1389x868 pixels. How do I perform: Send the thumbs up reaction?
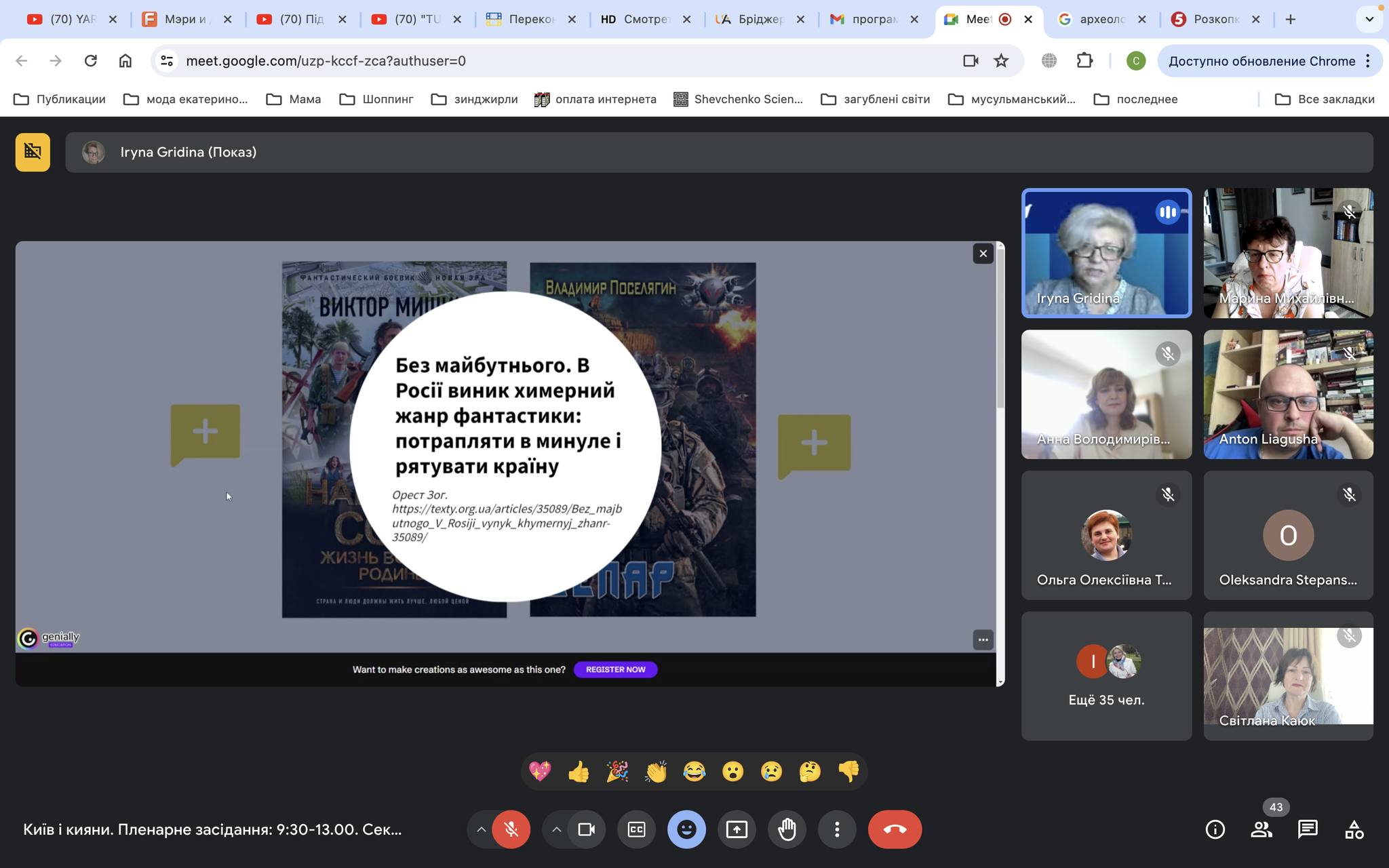(579, 772)
